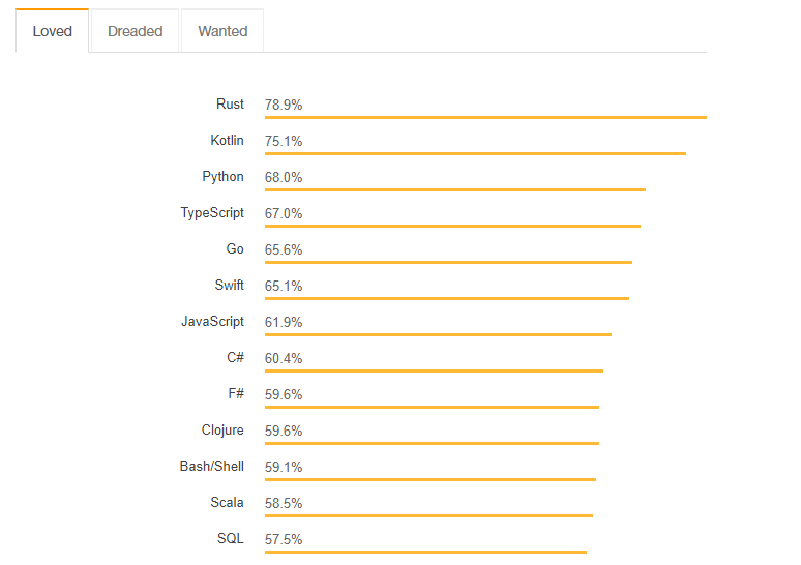Click the TypeScript 67.0% percentage

[x=284, y=214]
